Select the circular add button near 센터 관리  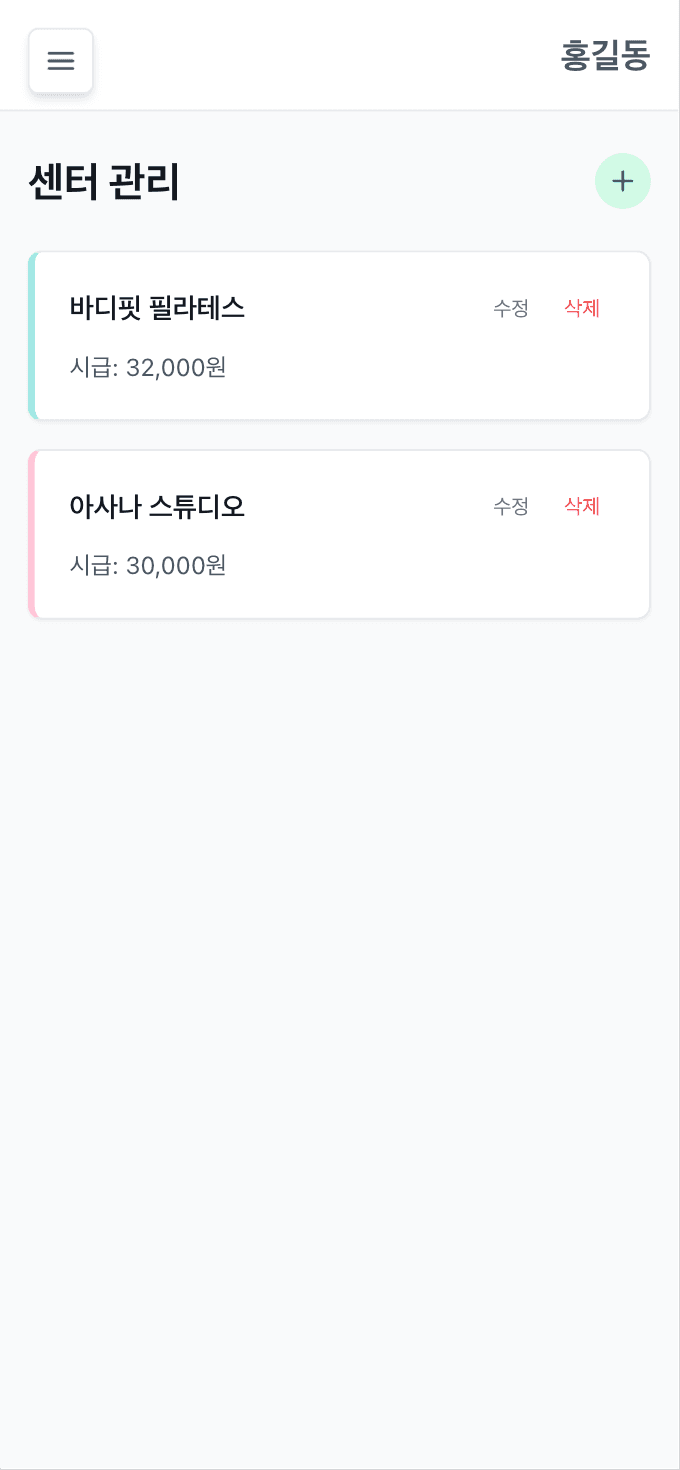623,181
